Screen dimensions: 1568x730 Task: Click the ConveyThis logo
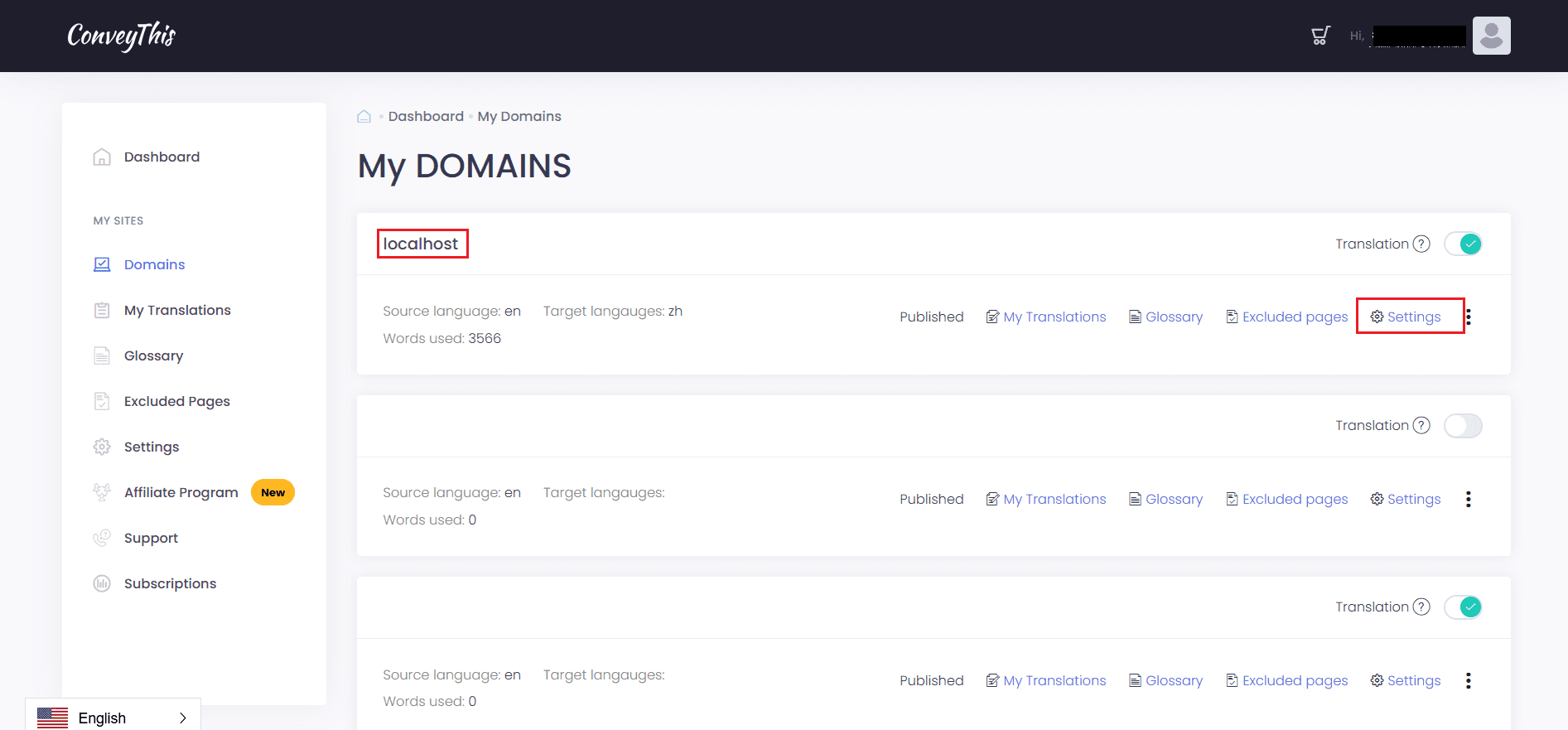tap(122, 36)
